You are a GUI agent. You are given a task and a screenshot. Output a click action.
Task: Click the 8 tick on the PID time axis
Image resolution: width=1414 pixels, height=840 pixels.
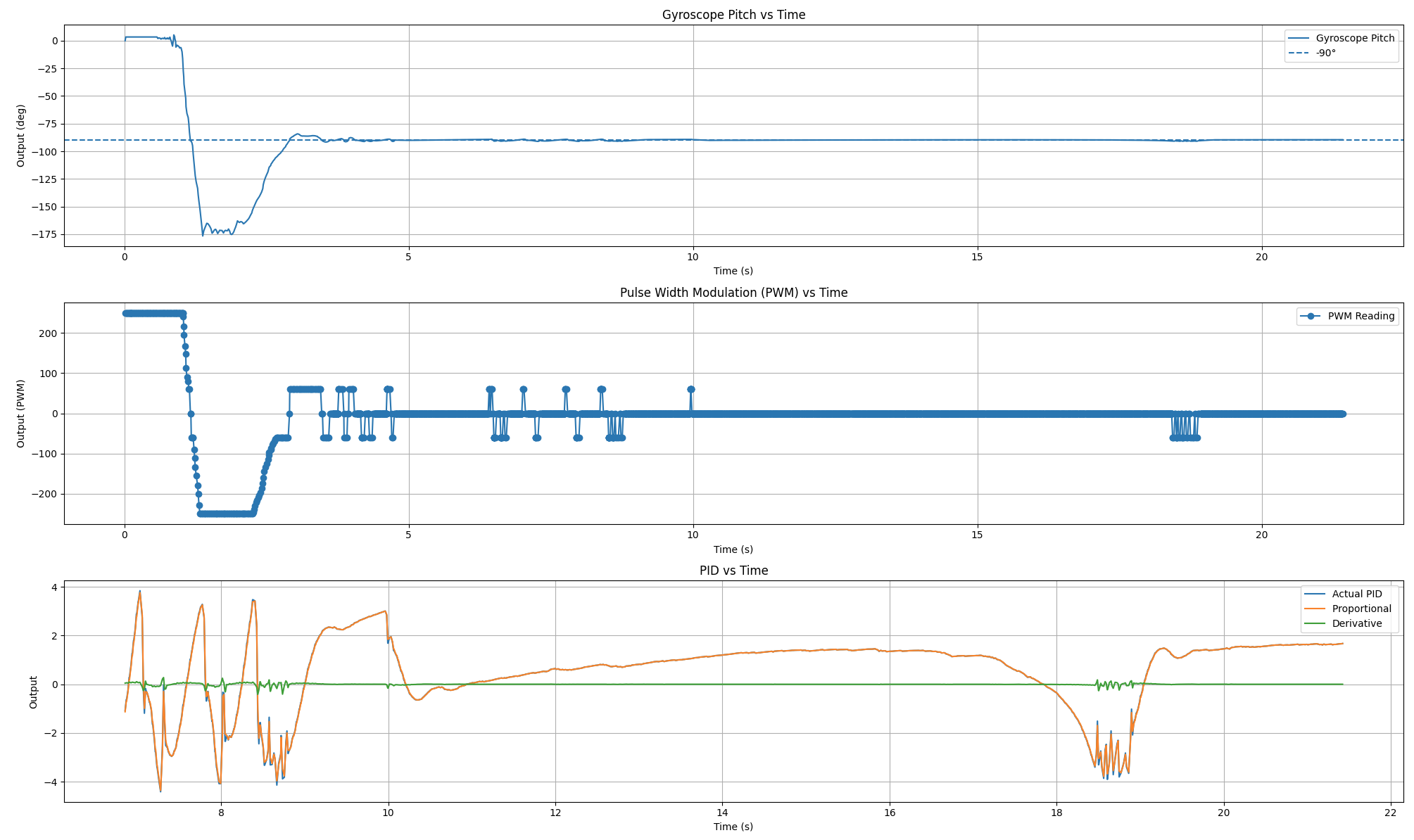click(221, 813)
